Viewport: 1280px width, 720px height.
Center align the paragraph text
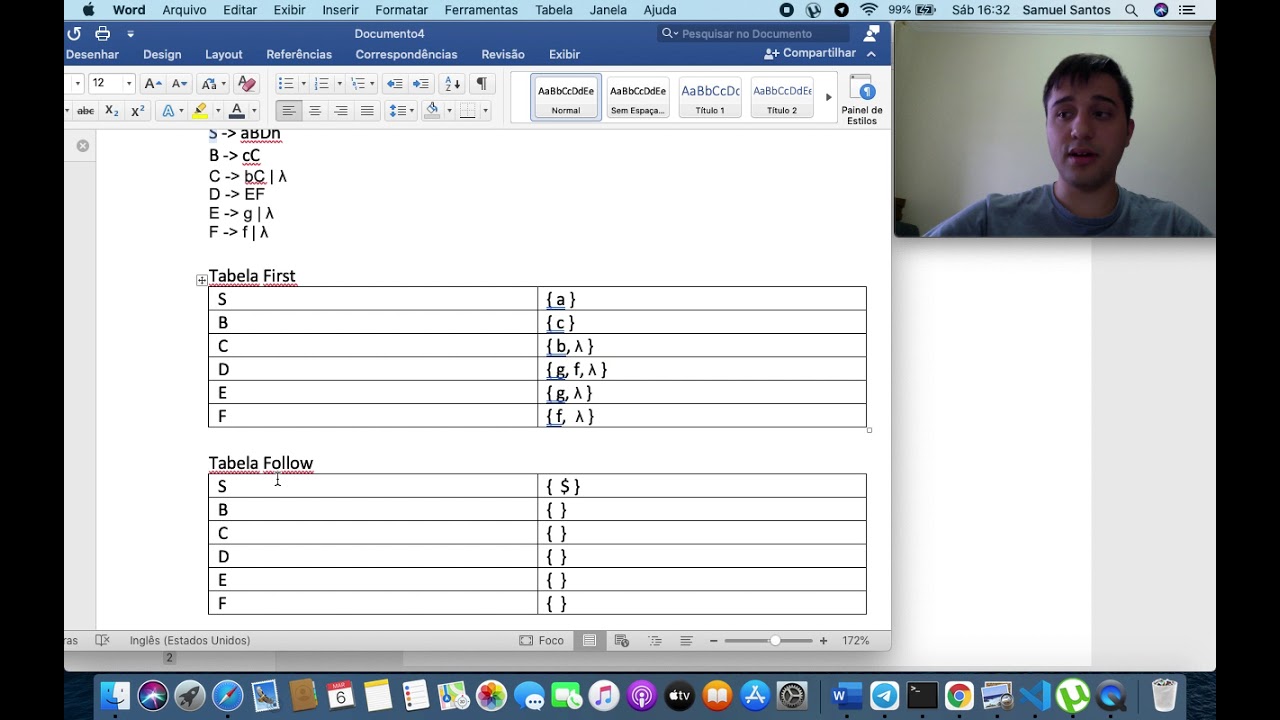pos(315,111)
